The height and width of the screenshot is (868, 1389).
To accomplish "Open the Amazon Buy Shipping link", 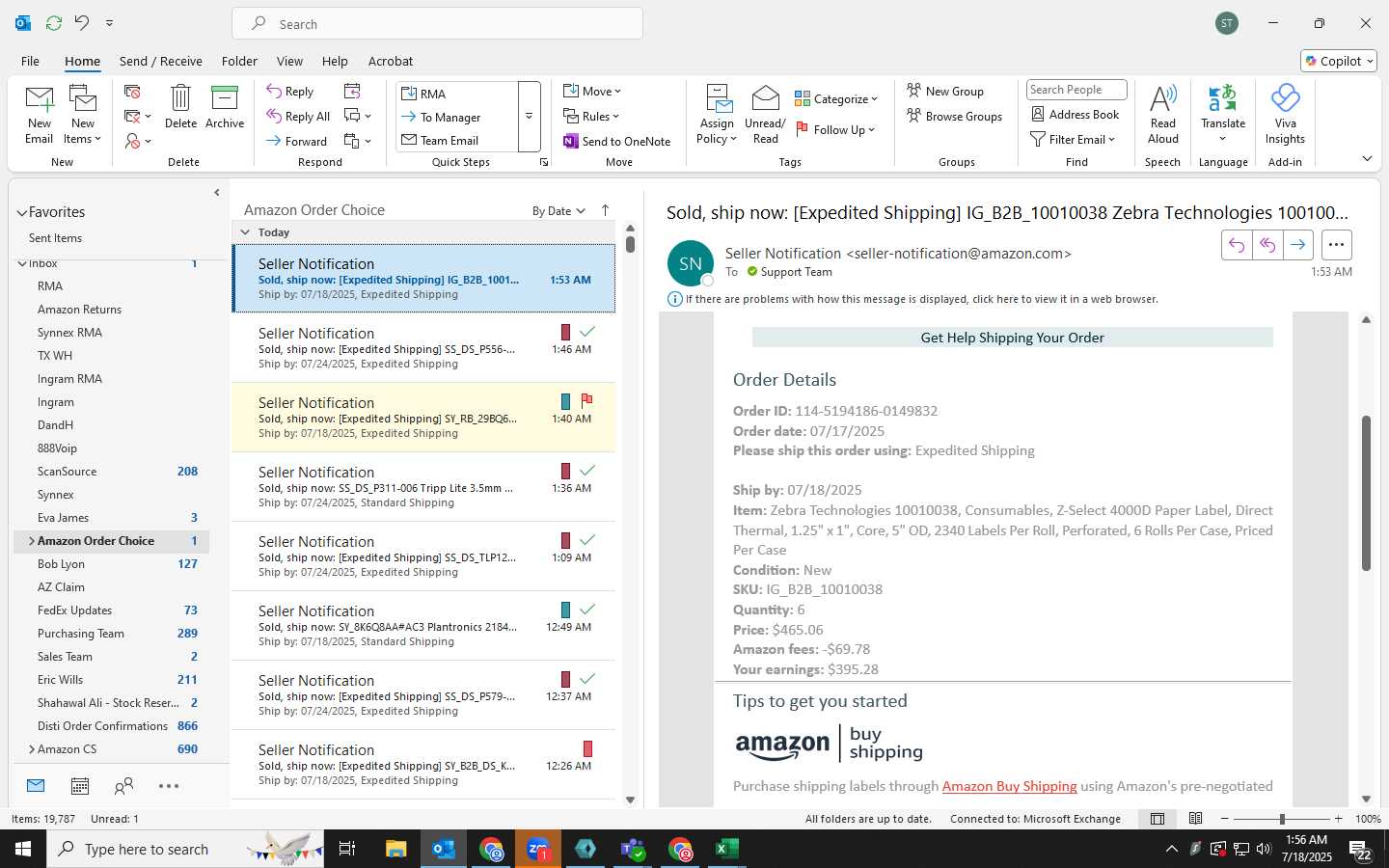I will pos(1009,786).
